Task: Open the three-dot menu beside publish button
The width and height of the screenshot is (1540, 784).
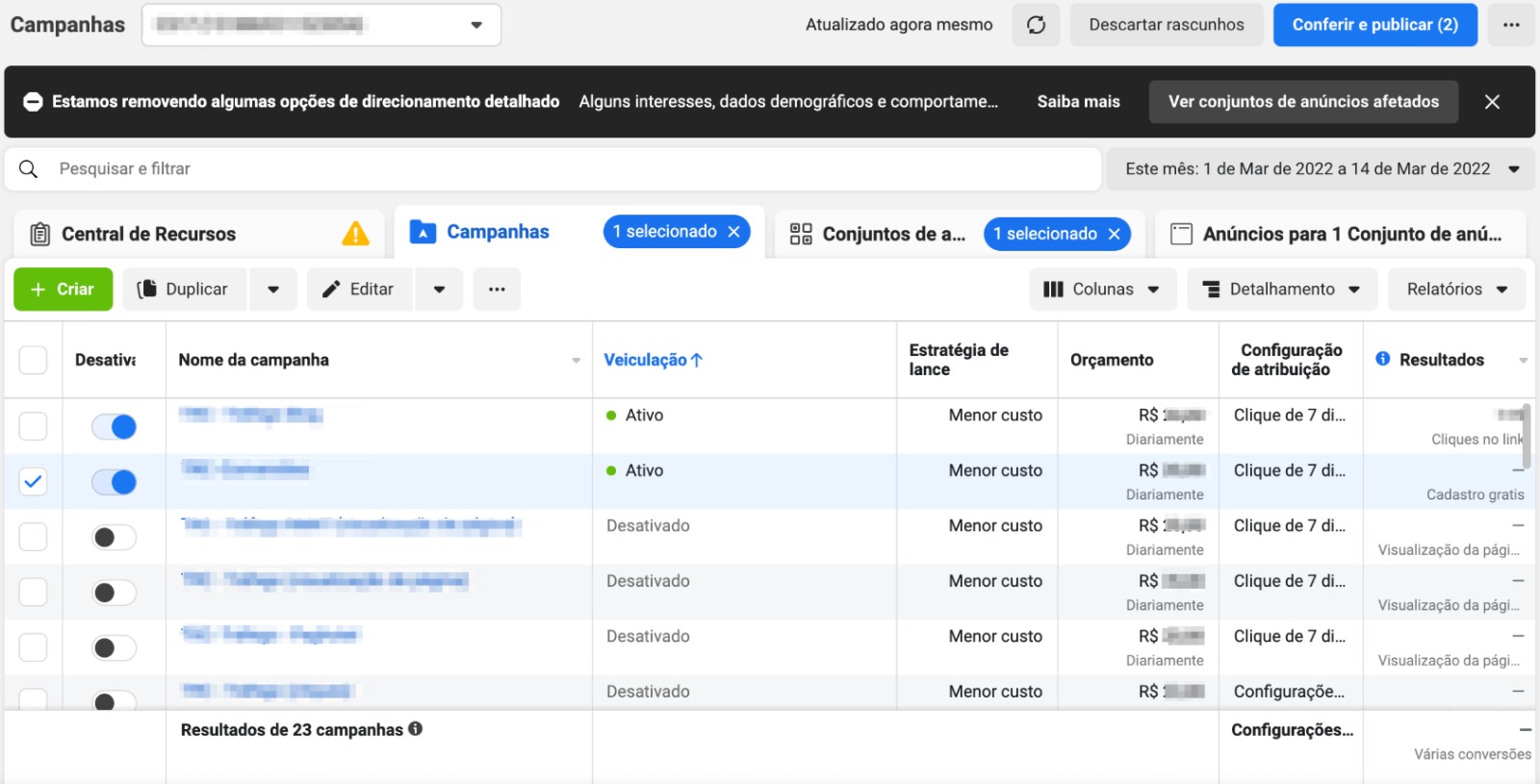Action: (x=1511, y=25)
